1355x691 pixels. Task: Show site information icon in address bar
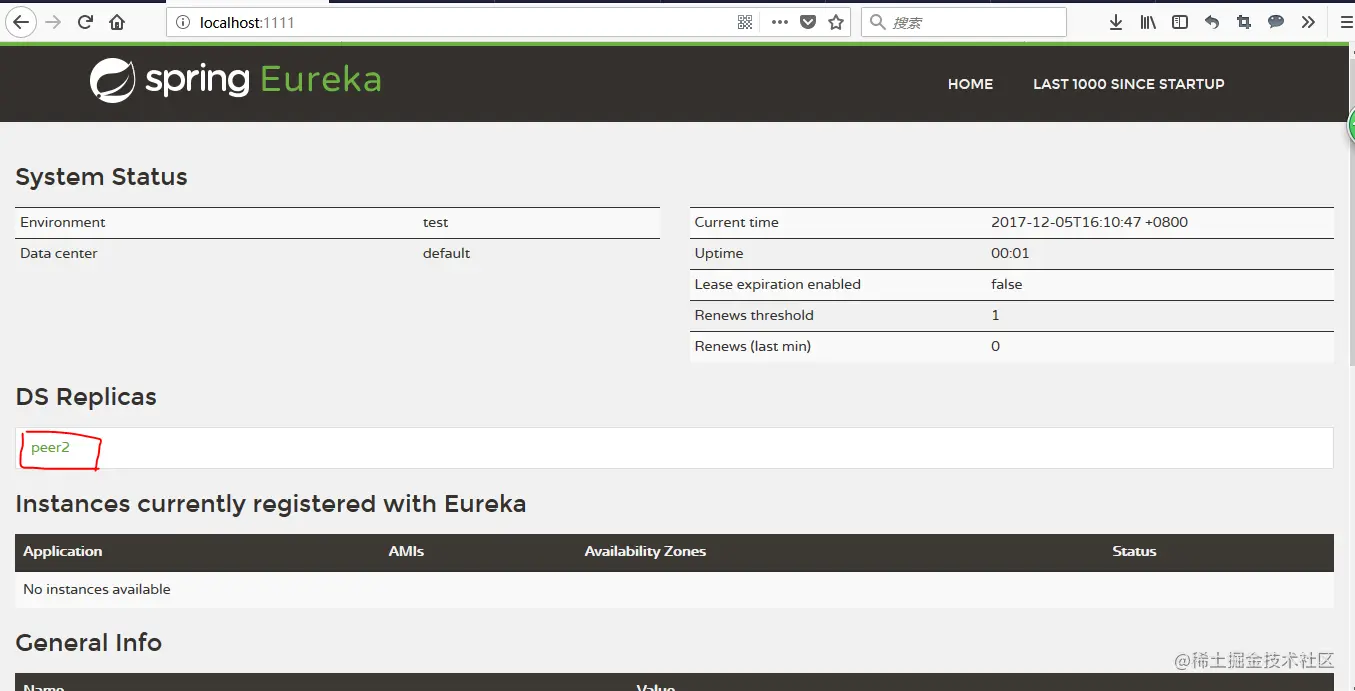(183, 22)
